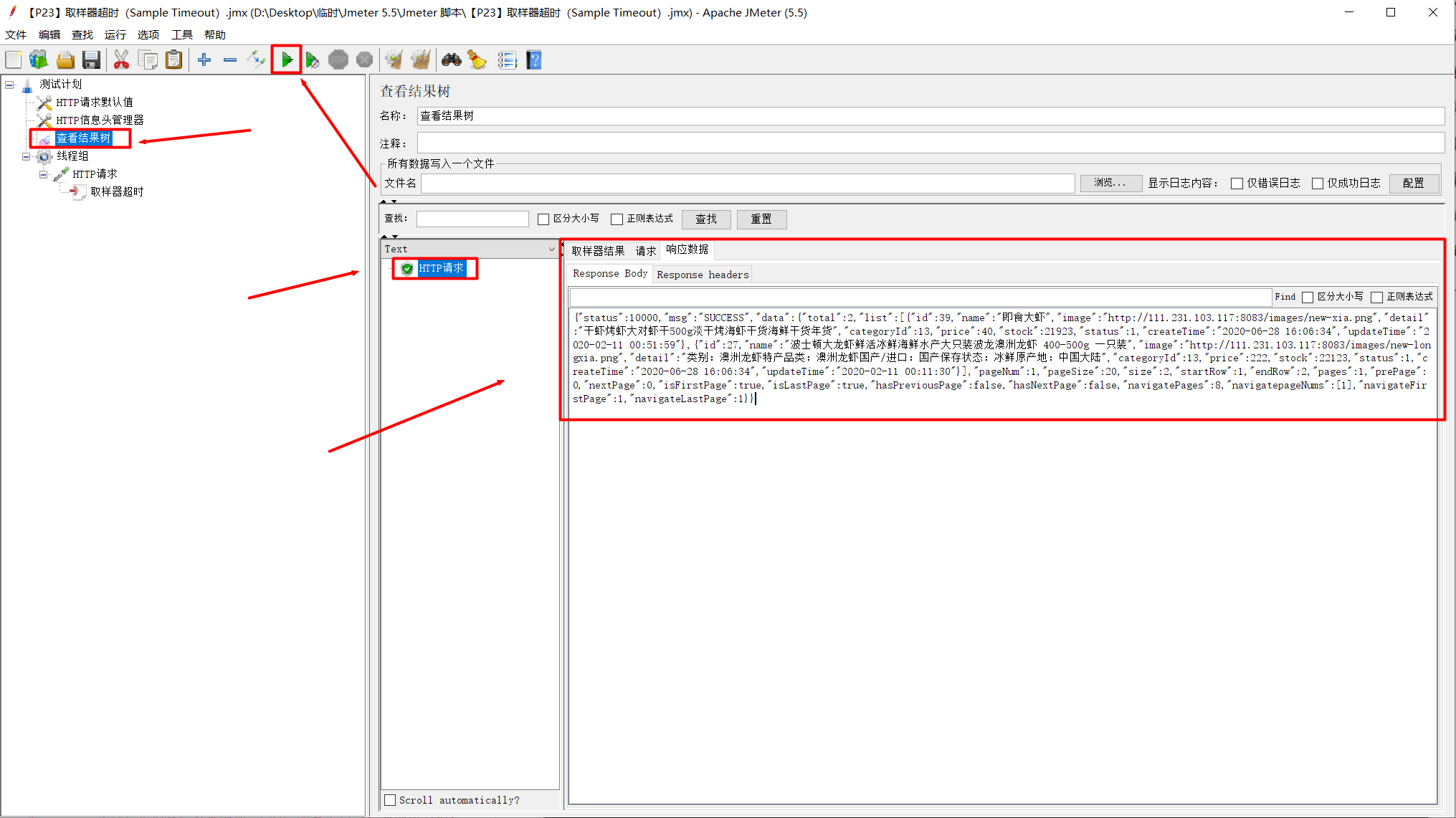Enable 区分大小写 next to Find
The image size is (1456, 818).
1308,298
